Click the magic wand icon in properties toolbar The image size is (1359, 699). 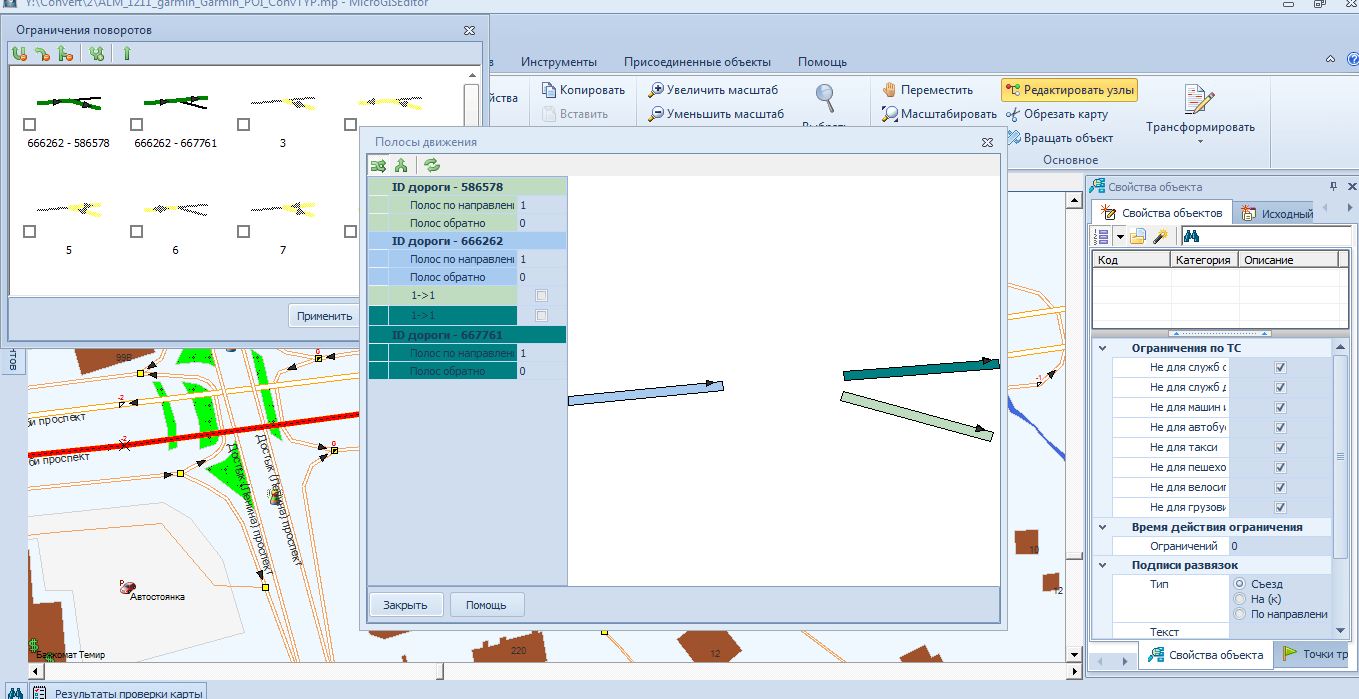point(1161,237)
